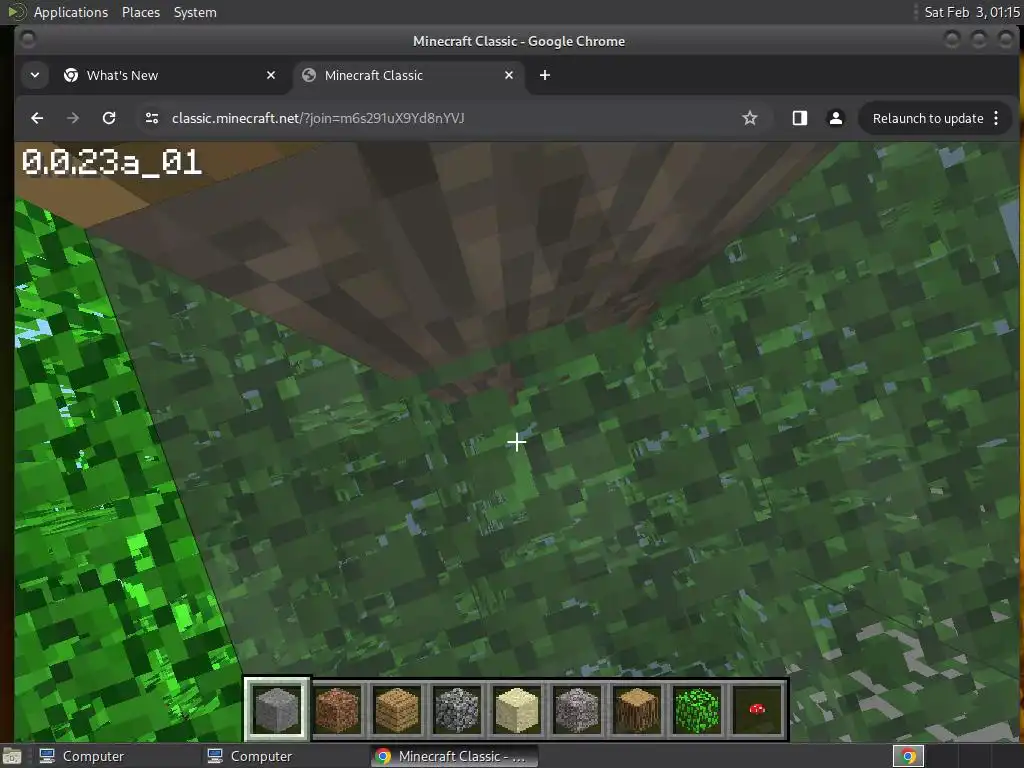Bookmark this page with the star
Image resolution: width=1024 pixels, height=768 pixels.
point(750,118)
